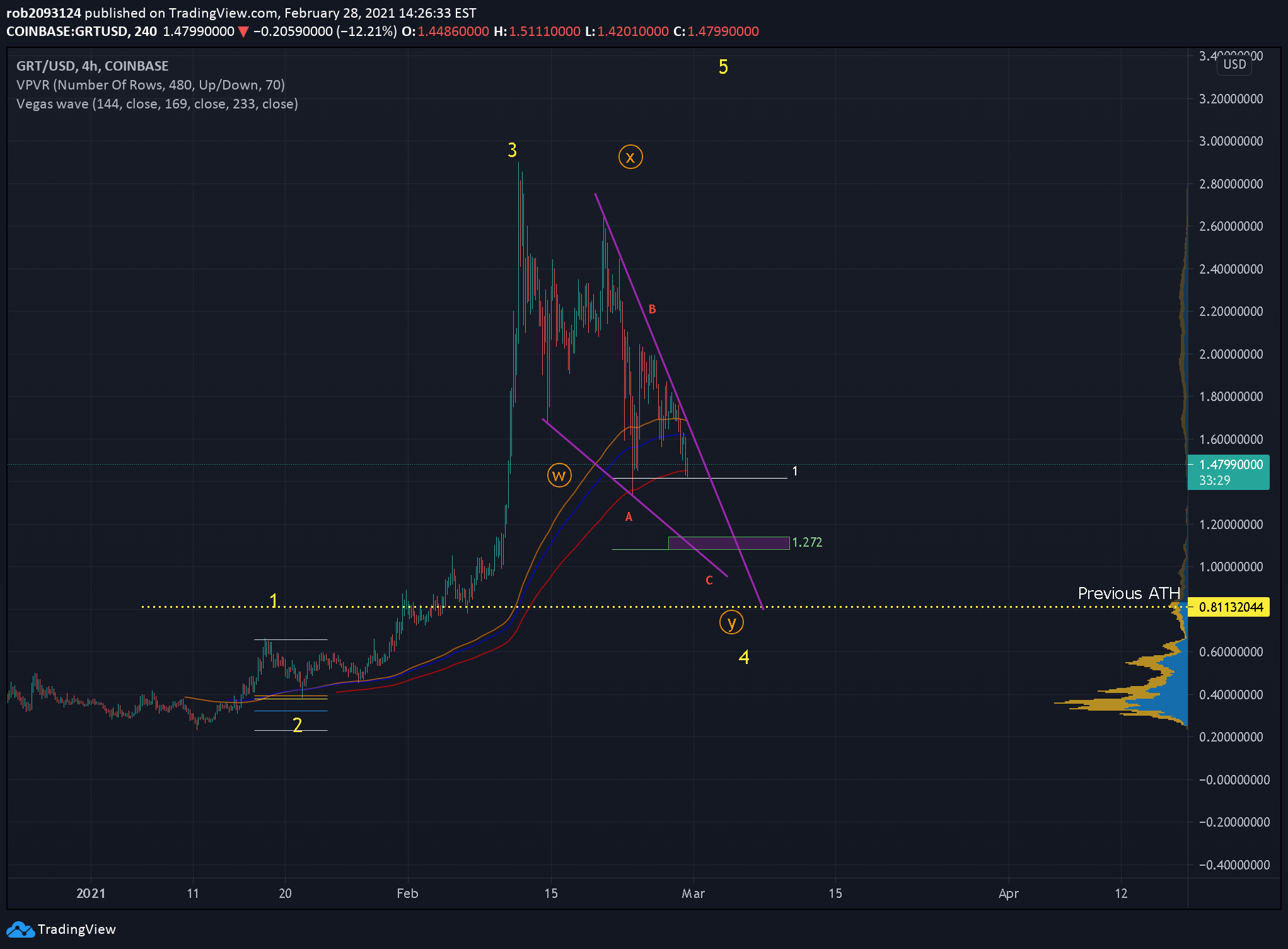This screenshot has height=949, width=1288.
Task: Select the GRT/USD, 4h, COINBASE legend title
Action: tap(93, 66)
